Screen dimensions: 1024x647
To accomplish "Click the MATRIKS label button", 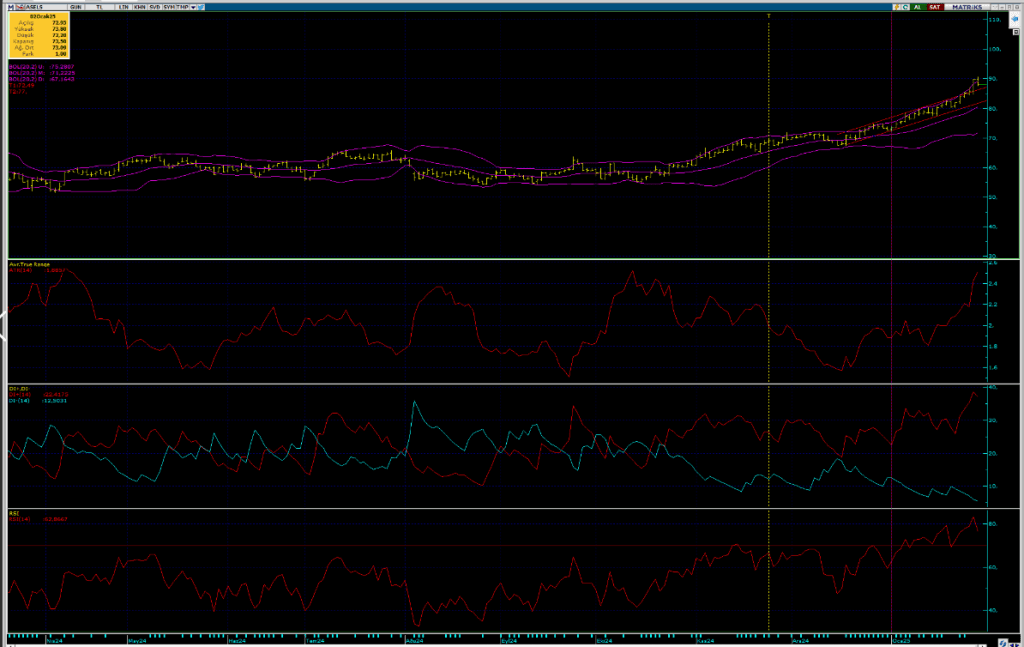I will coord(967,7).
